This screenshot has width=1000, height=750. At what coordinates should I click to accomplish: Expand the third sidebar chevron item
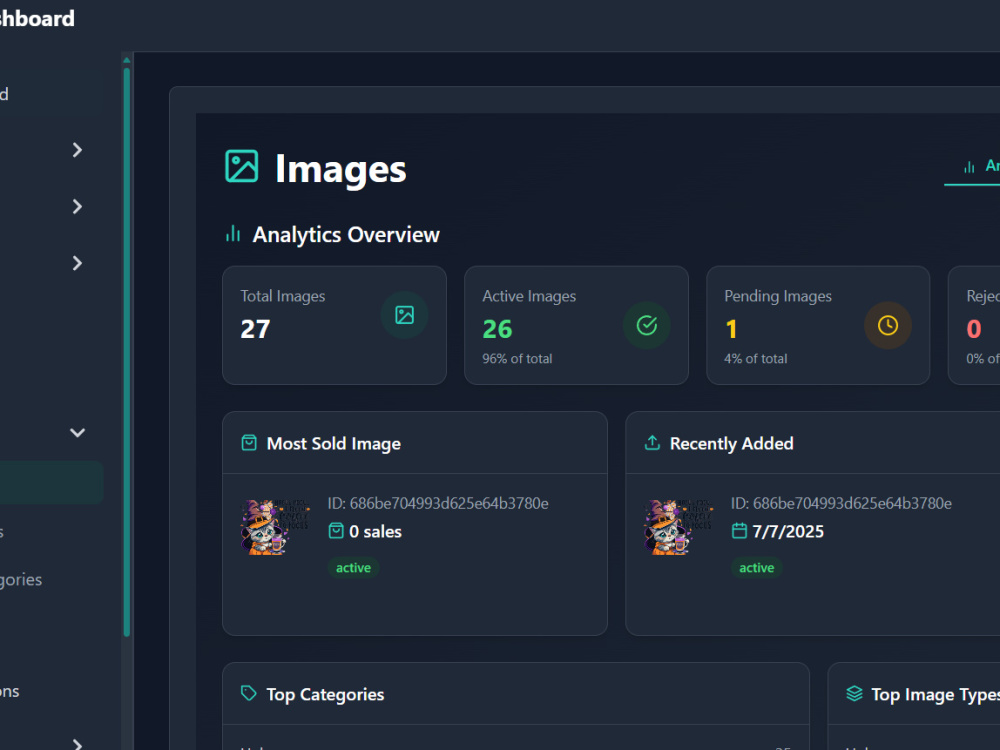pyautogui.click(x=77, y=263)
